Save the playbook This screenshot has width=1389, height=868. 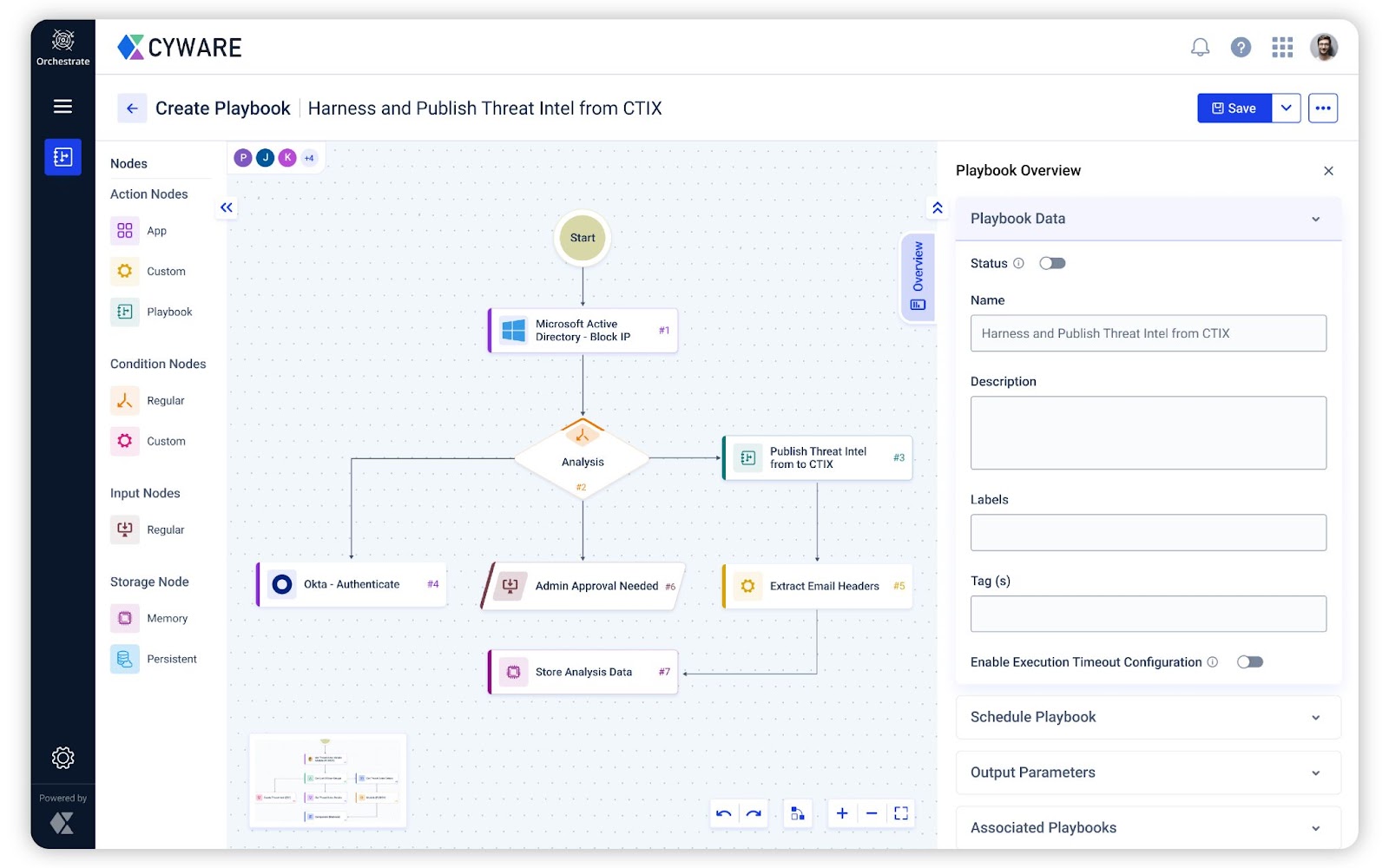click(1234, 108)
